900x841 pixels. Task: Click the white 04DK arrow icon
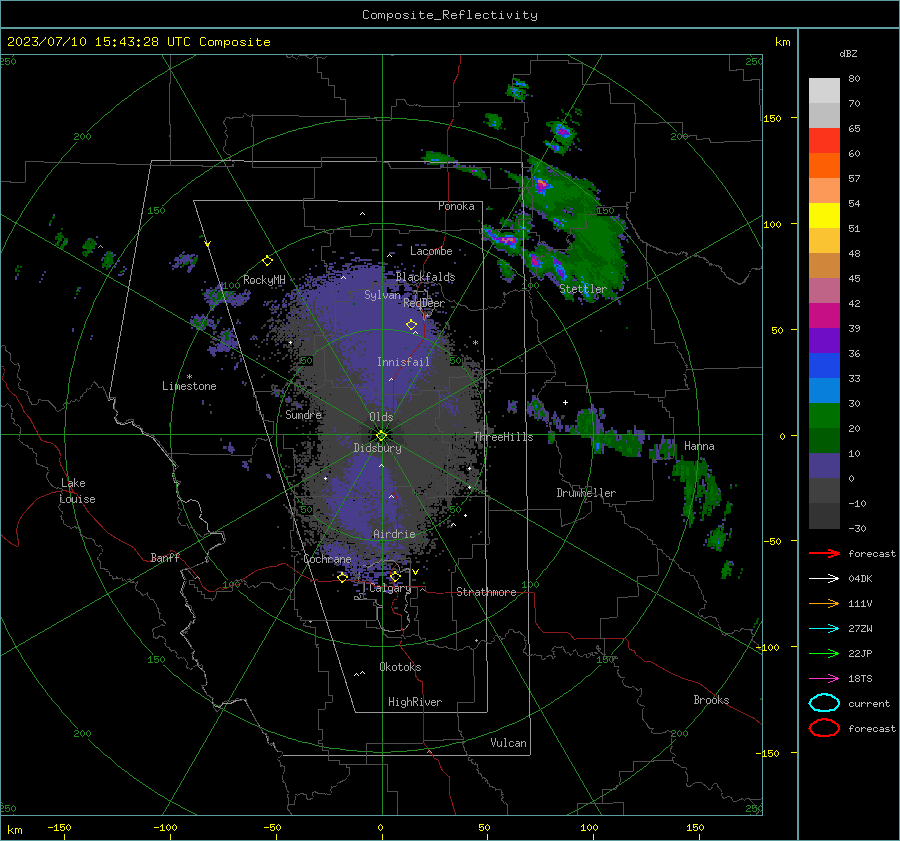tap(824, 578)
